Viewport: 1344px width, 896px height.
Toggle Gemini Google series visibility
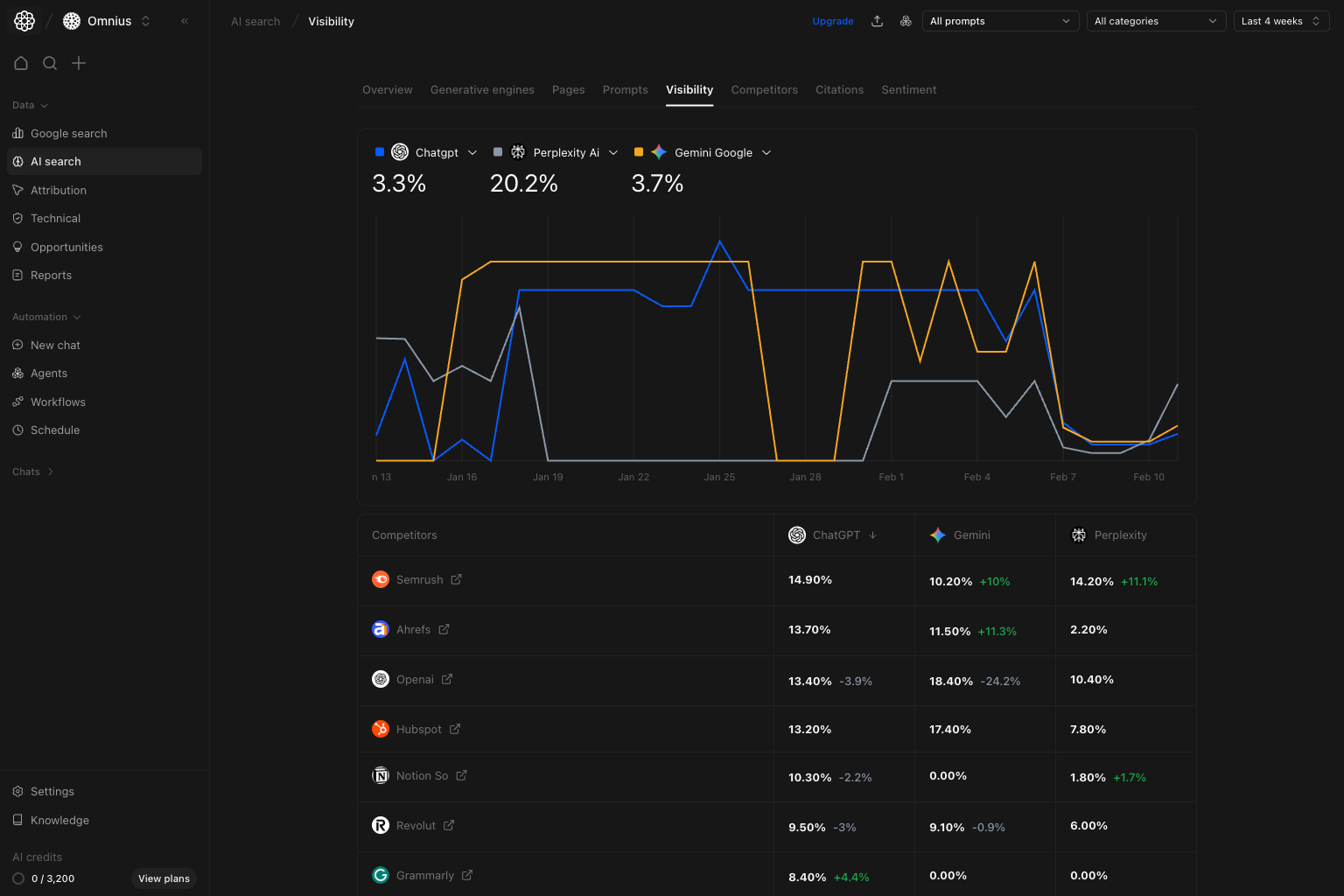coord(638,151)
